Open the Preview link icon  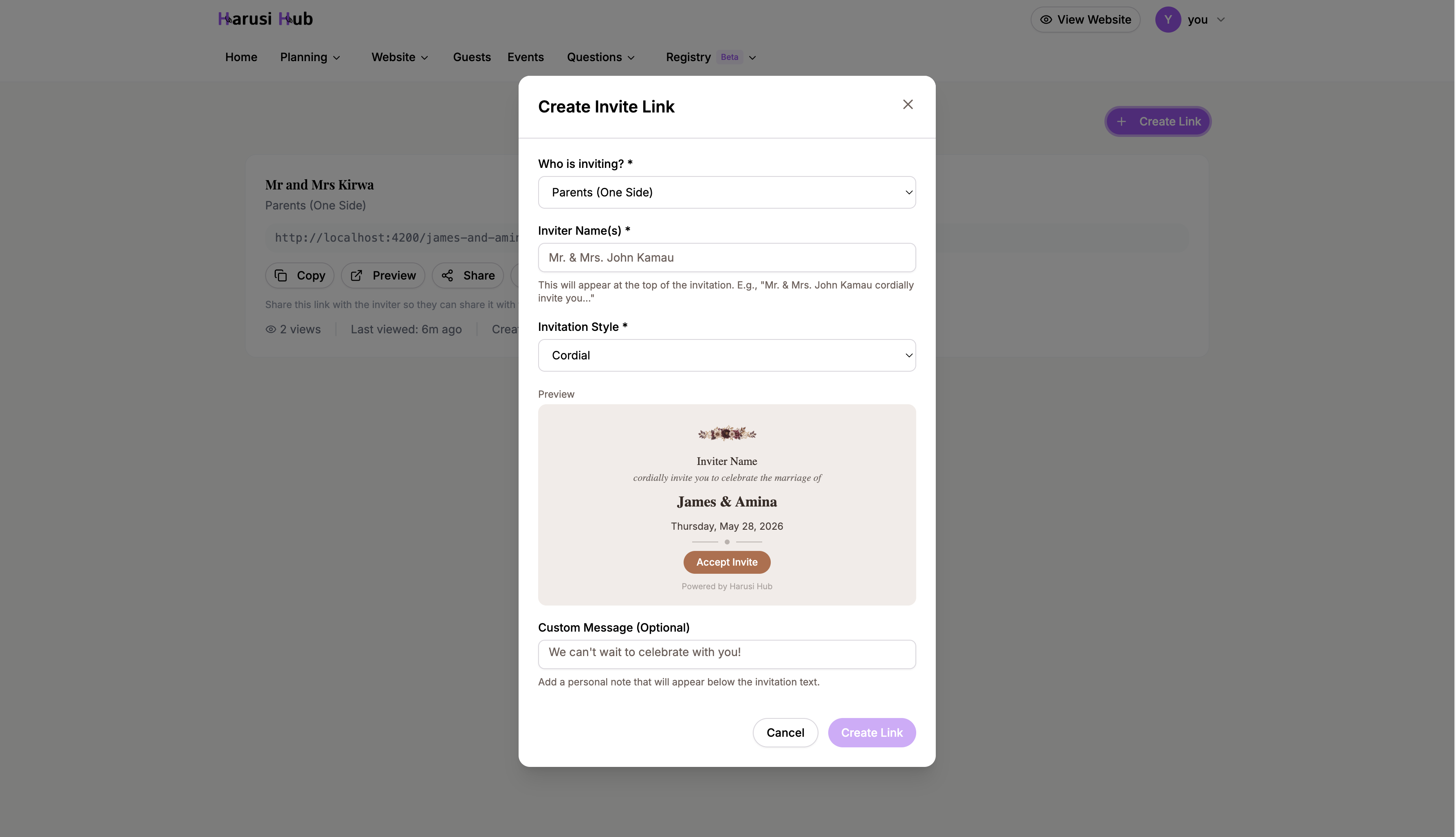356,275
